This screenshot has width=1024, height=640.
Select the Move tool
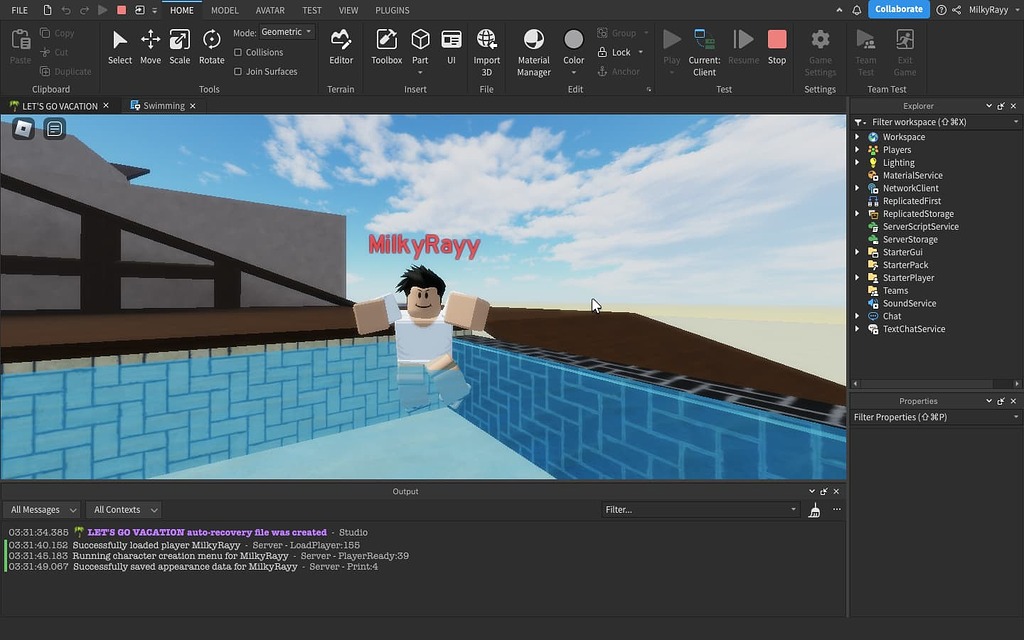150,45
